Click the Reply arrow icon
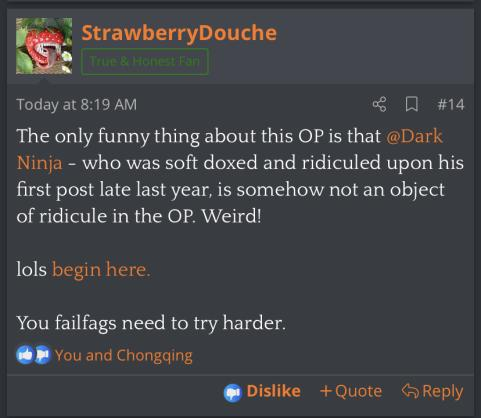This screenshot has width=481, height=418. tap(410, 391)
